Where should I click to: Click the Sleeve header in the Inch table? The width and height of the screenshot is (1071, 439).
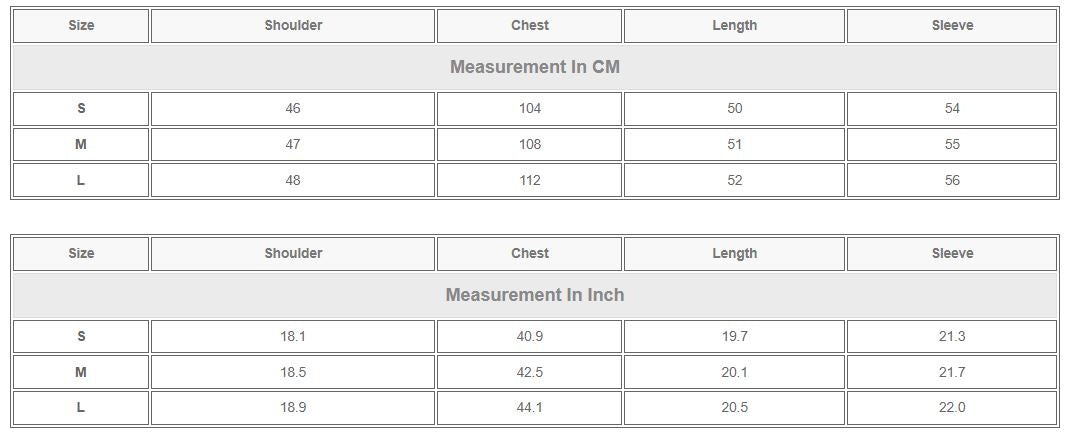(x=952, y=254)
